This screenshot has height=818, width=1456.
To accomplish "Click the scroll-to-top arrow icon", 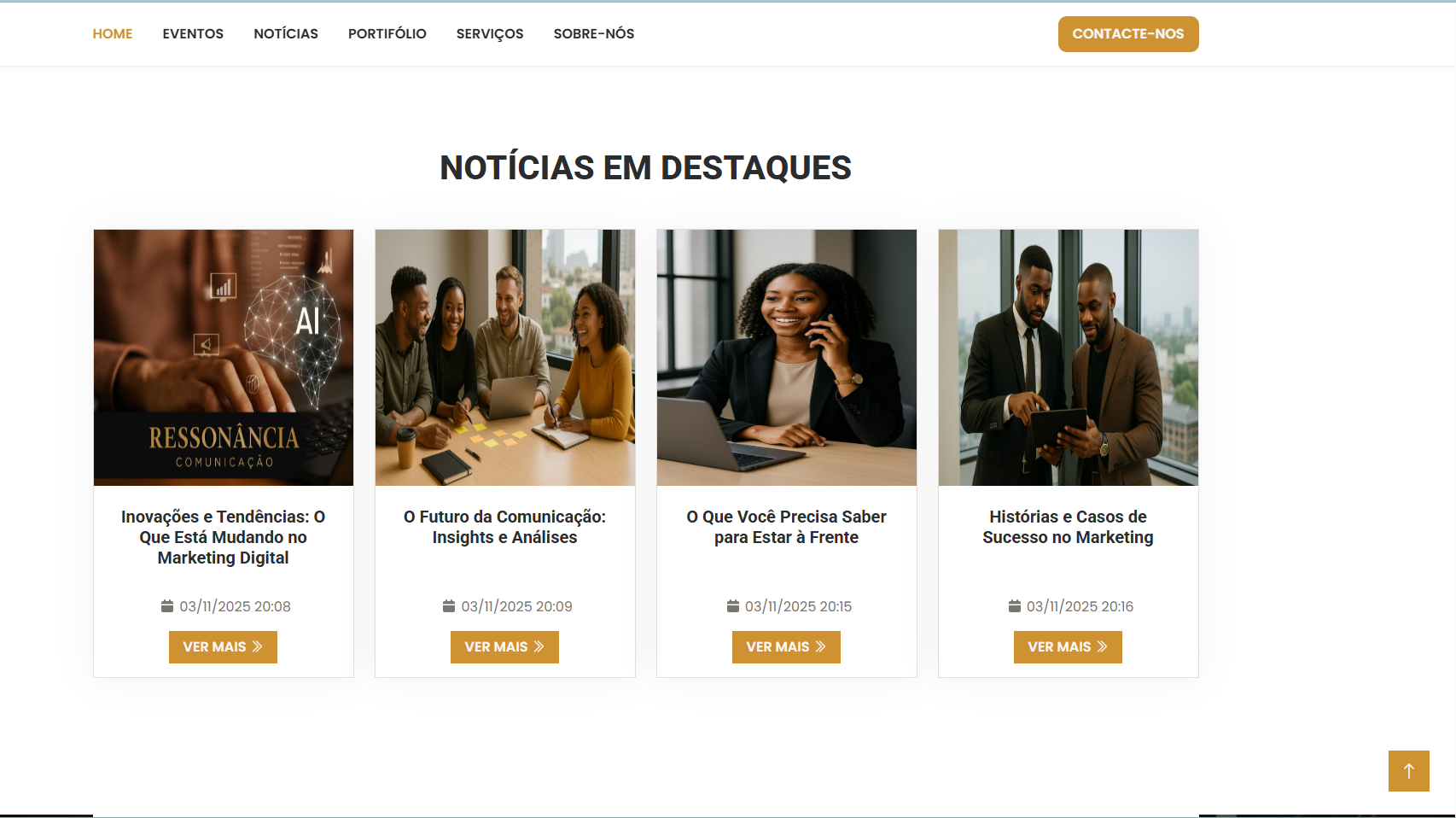I will 1408,771.
